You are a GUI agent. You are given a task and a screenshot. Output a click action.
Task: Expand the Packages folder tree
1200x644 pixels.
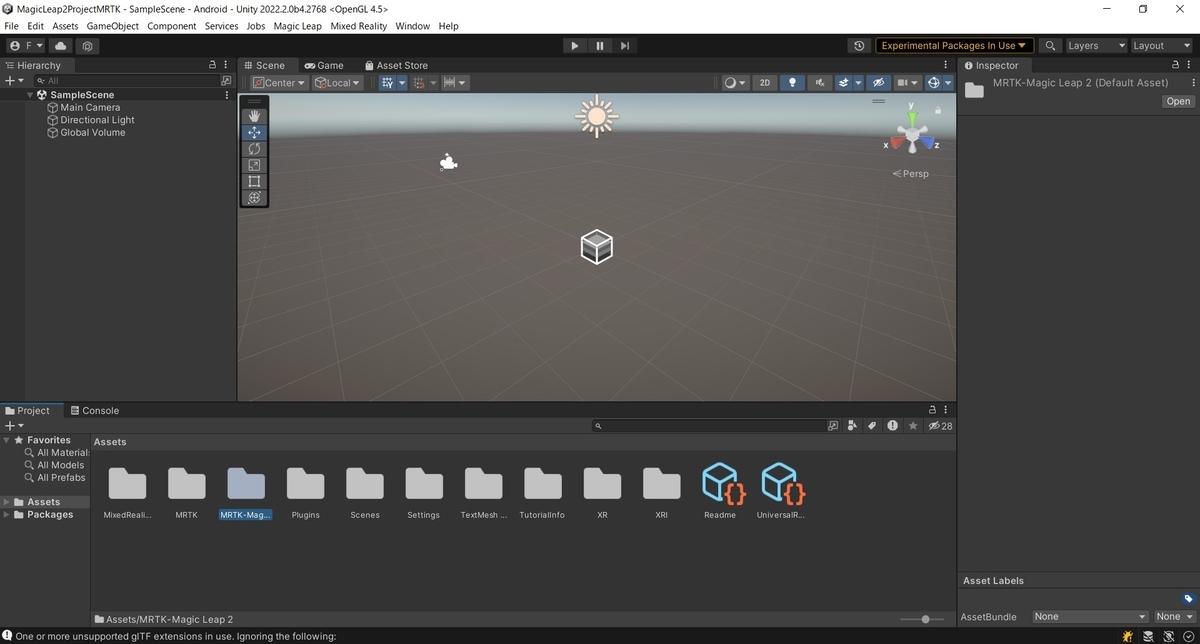coord(7,515)
